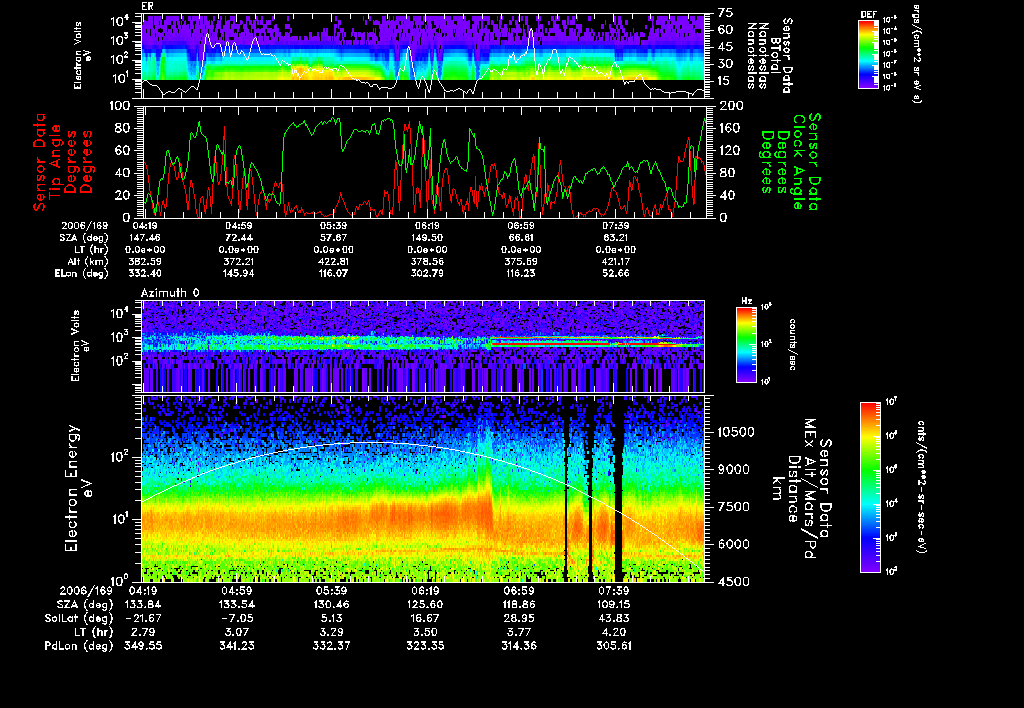Select the tall rainbow color bar beside MEX altitude axis
Screen dimensions: 1024x708
pyautogui.click(x=870, y=487)
